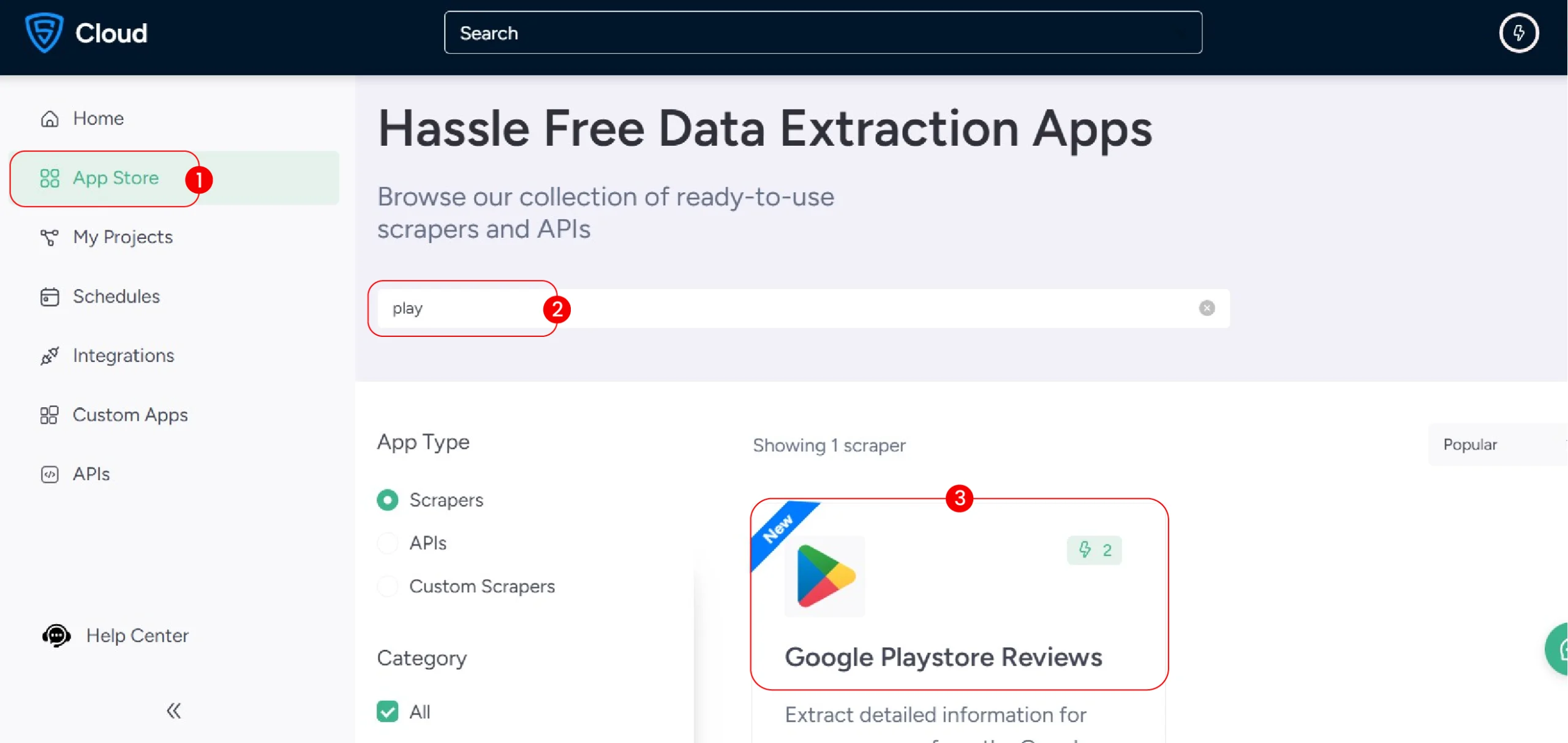Select the Scrapers radio button
The image size is (1568, 743).
click(x=387, y=500)
